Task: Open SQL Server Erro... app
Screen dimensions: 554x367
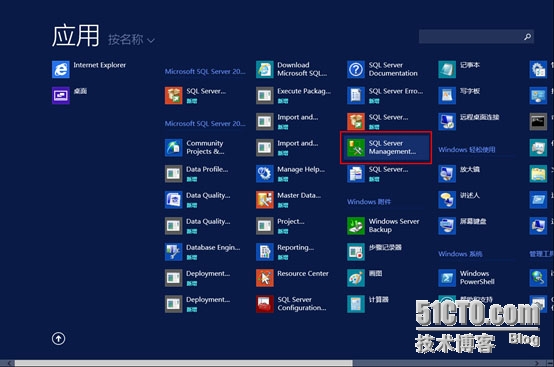Action: 385,95
